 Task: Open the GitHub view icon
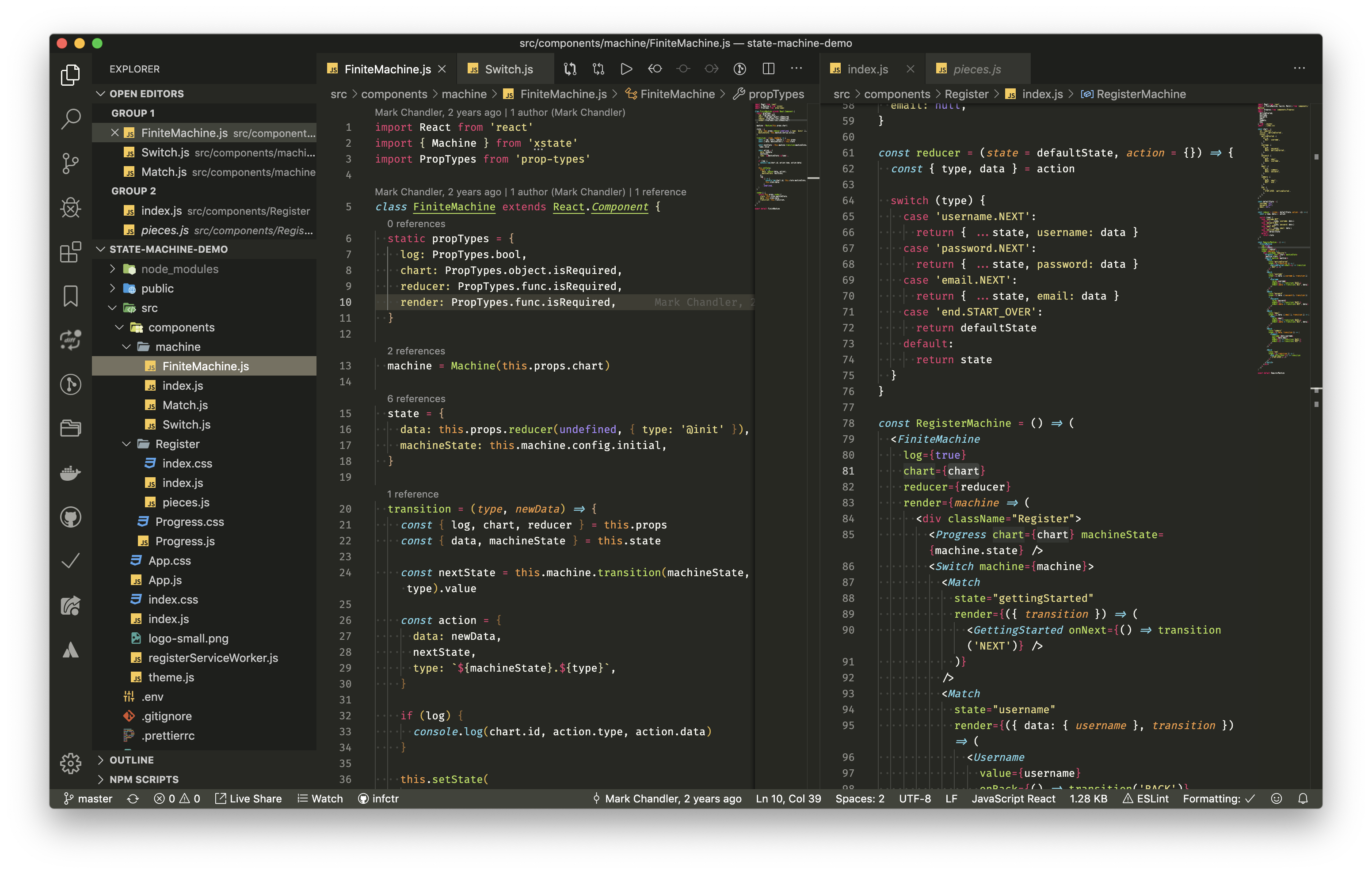click(70, 517)
